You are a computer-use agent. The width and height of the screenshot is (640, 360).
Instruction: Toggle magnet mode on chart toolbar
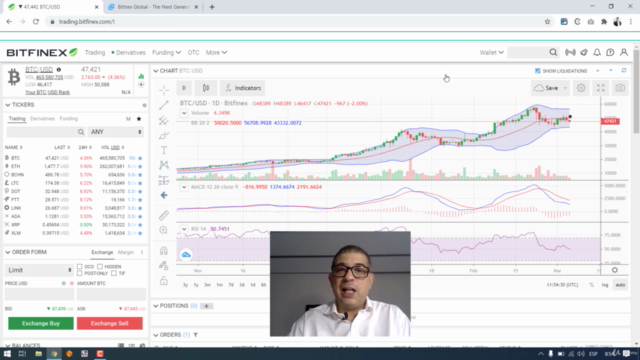point(164,251)
